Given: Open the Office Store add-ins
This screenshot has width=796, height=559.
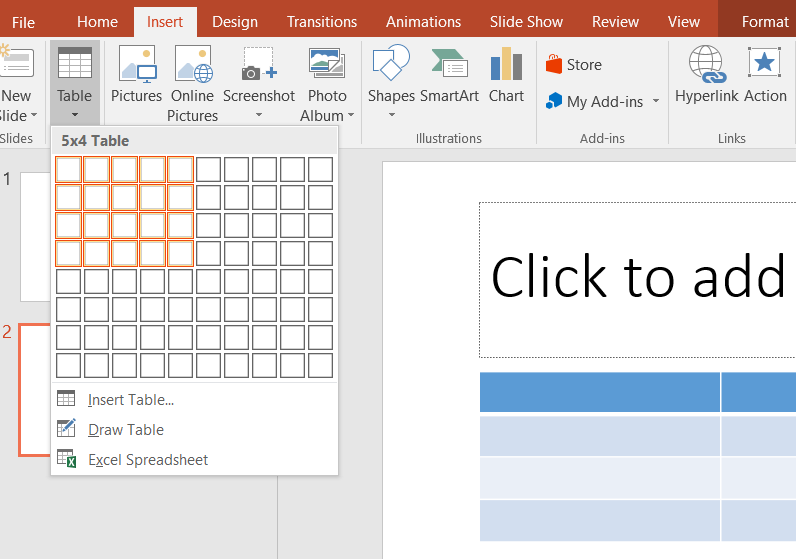Looking at the screenshot, I should (x=574, y=65).
